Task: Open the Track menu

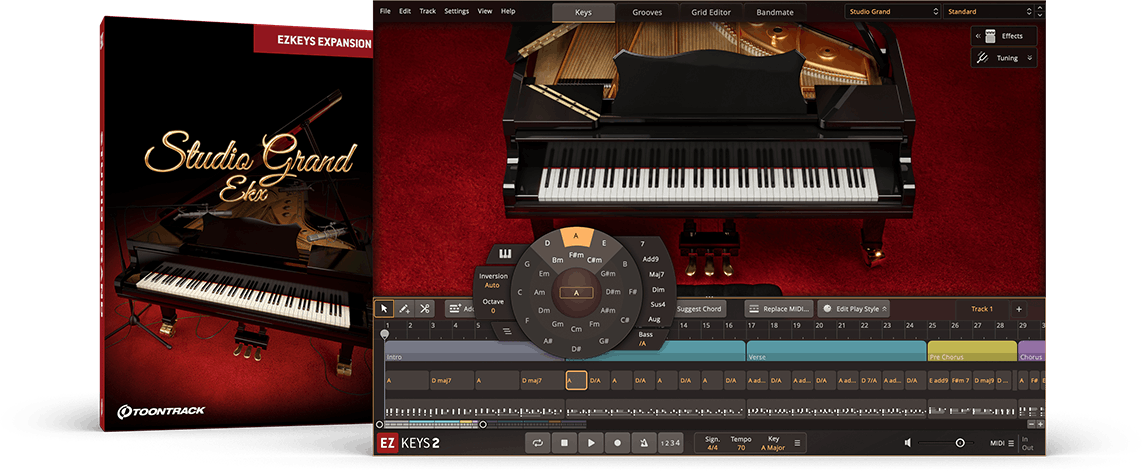Action: [428, 11]
